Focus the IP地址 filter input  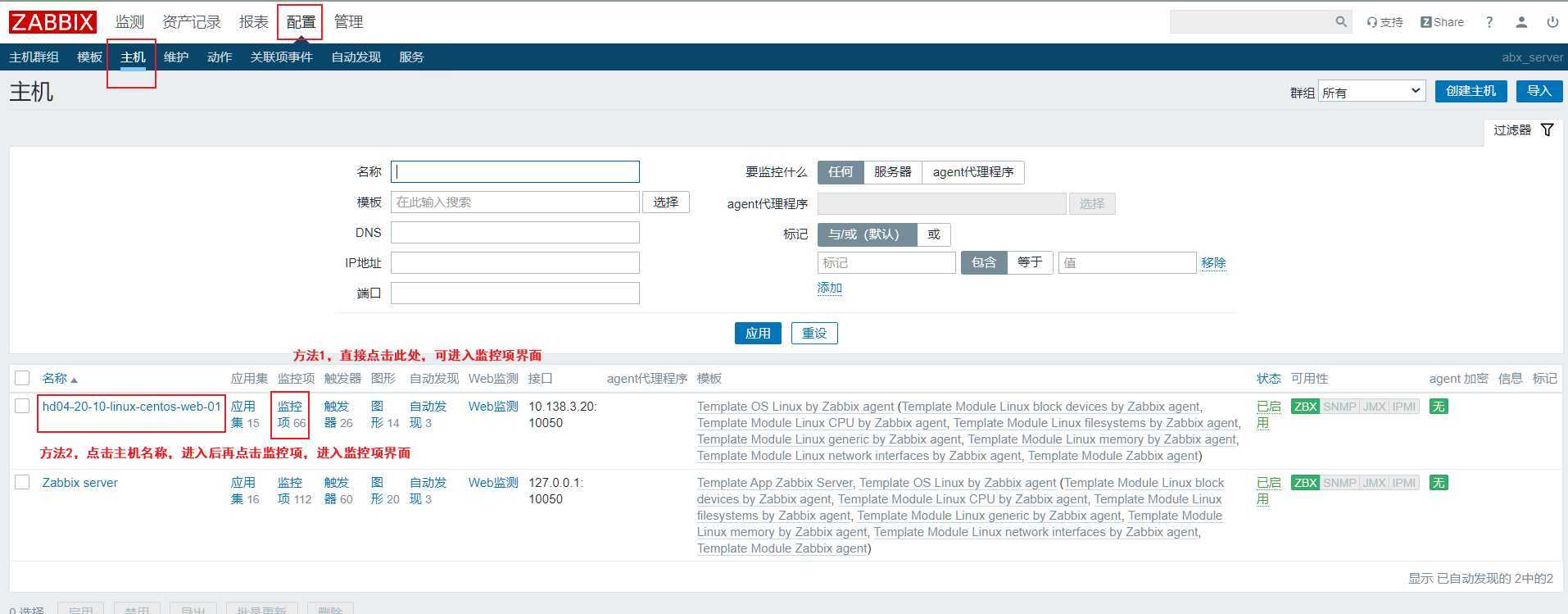(x=514, y=263)
